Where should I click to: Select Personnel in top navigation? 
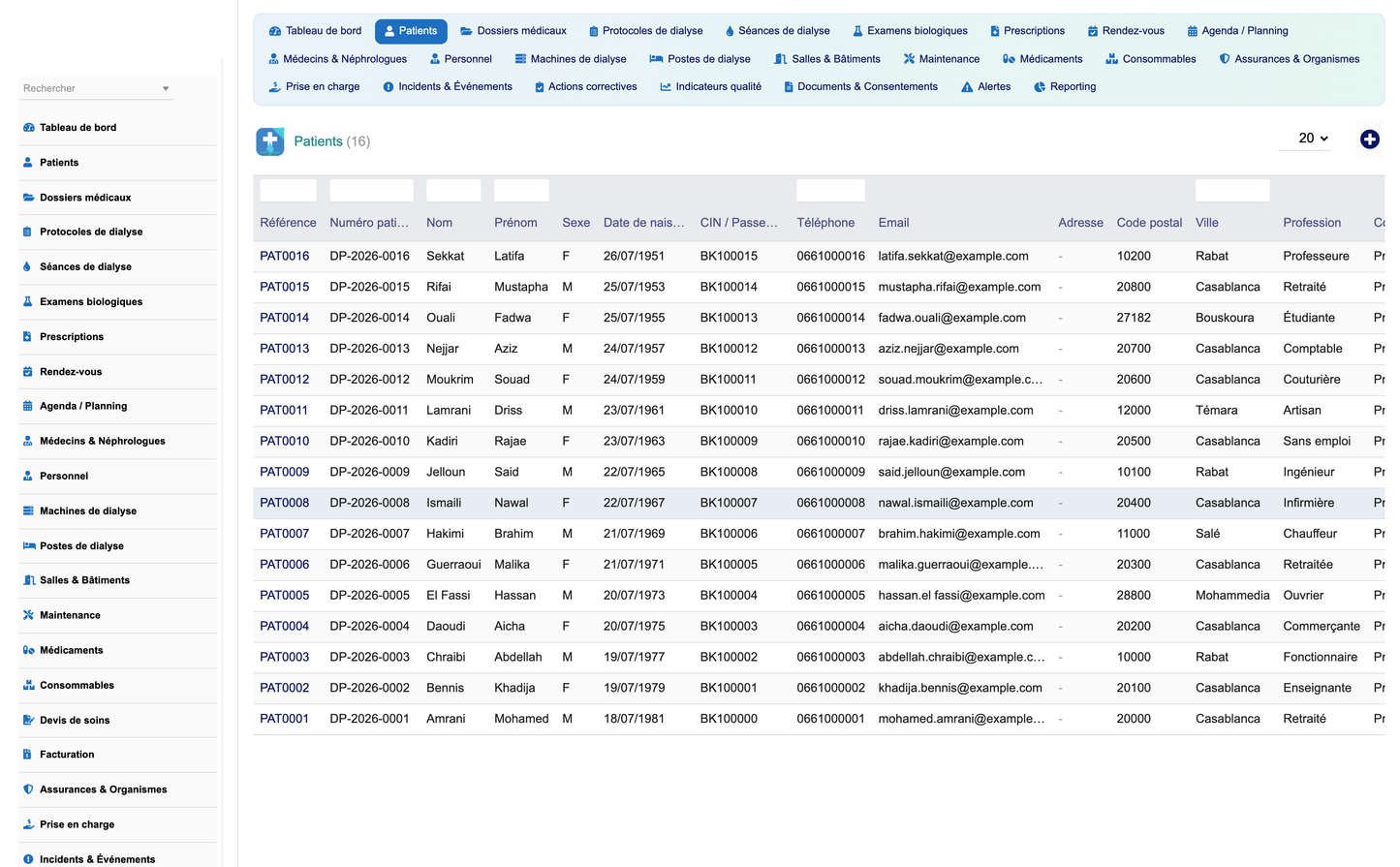tap(460, 59)
